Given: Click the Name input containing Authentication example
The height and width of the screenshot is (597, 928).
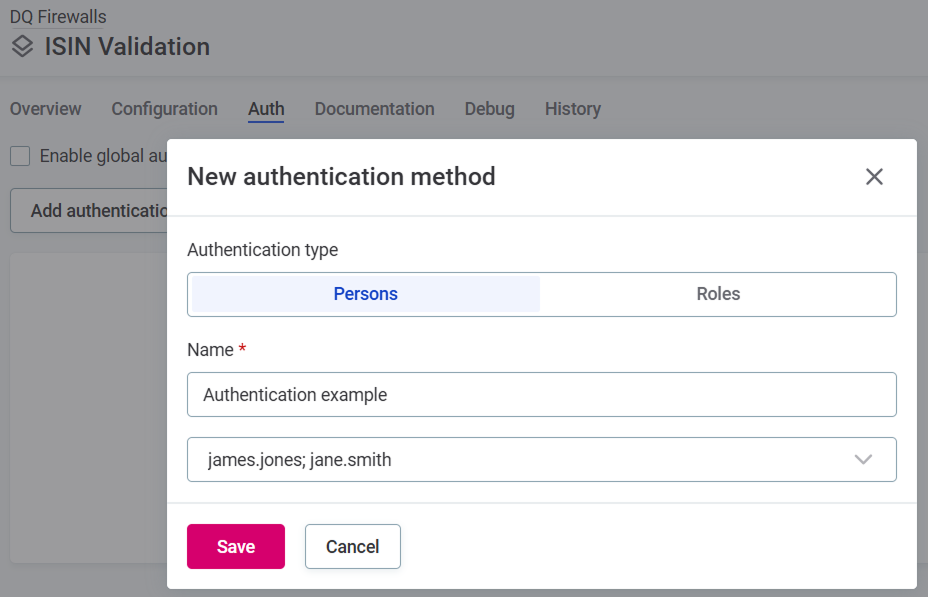Looking at the screenshot, I should pos(542,394).
